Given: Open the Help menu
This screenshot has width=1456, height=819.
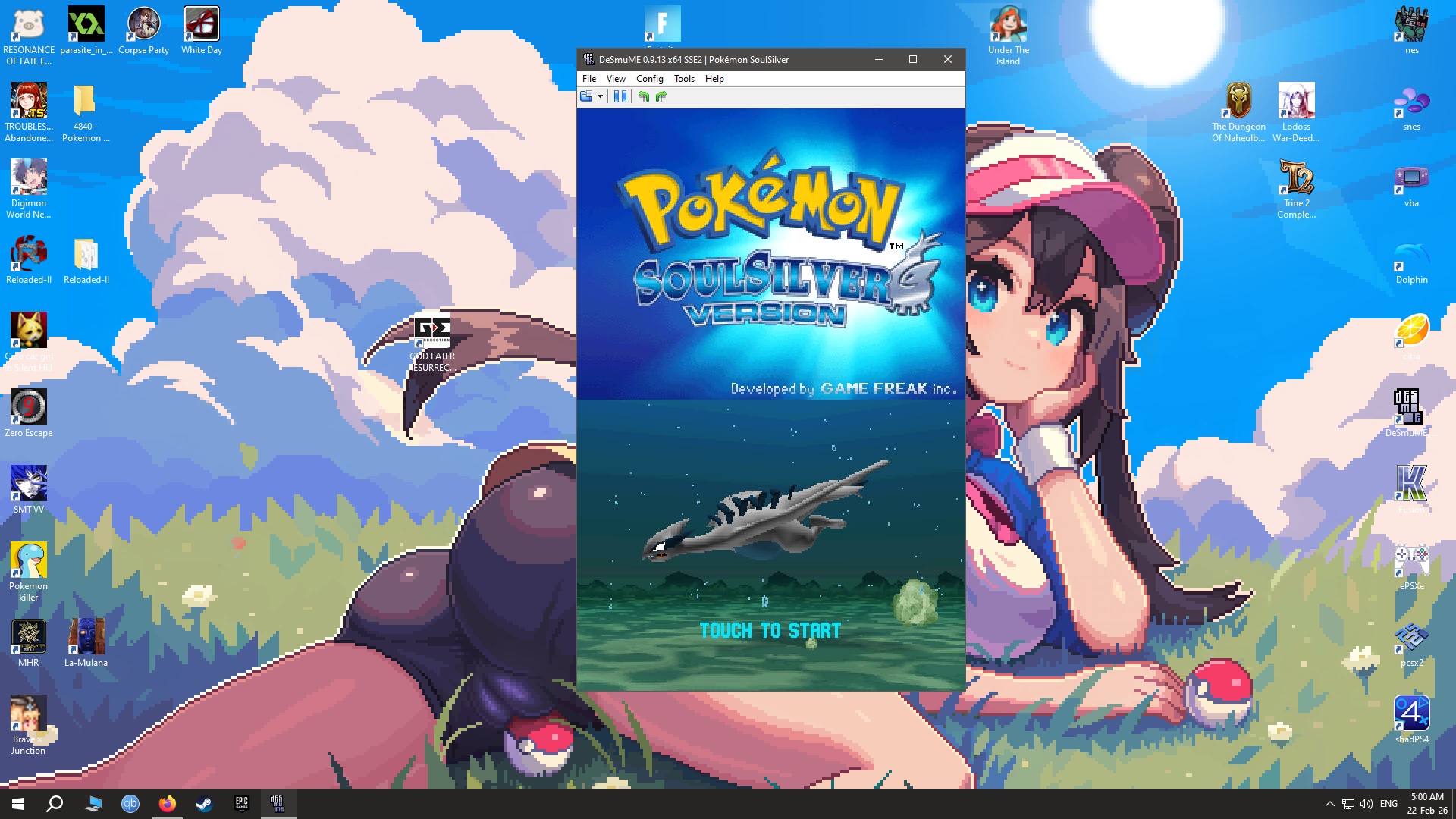Looking at the screenshot, I should (714, 79).
